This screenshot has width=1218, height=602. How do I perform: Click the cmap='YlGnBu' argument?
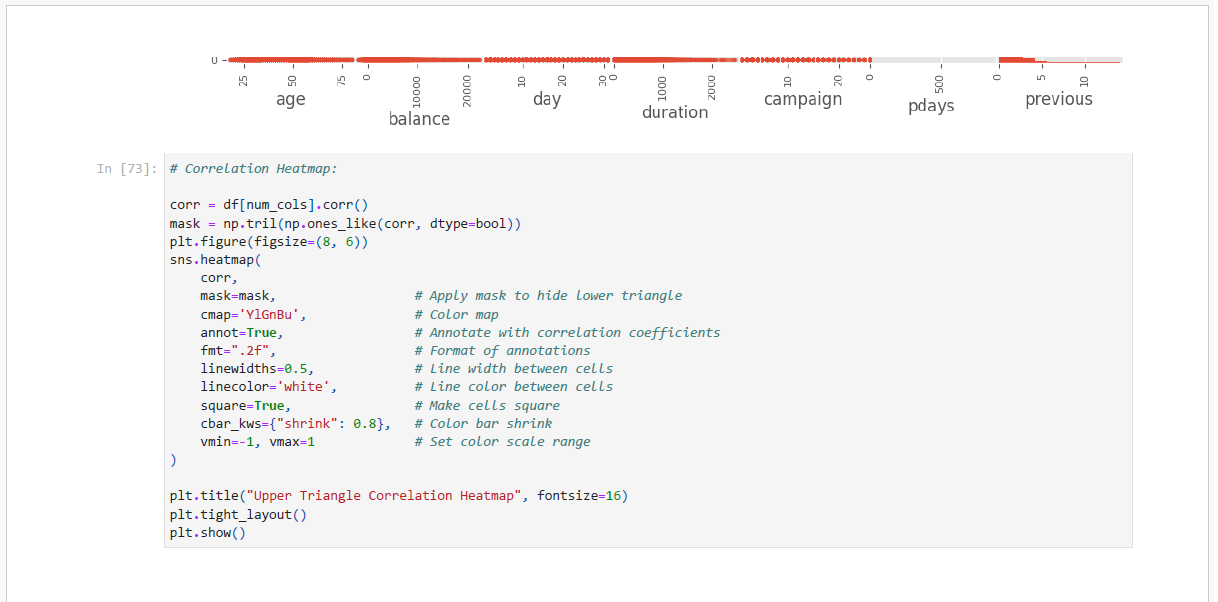click(x=253, y=314)
